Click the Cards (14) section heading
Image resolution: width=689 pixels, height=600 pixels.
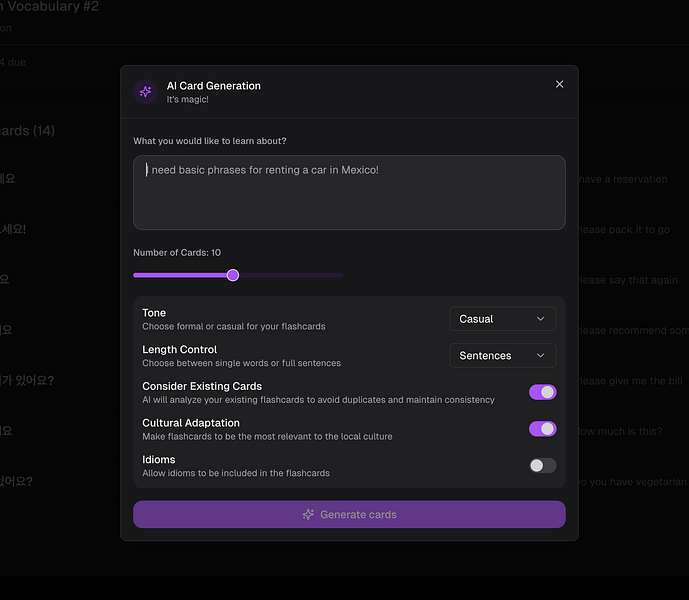(28, 131)
